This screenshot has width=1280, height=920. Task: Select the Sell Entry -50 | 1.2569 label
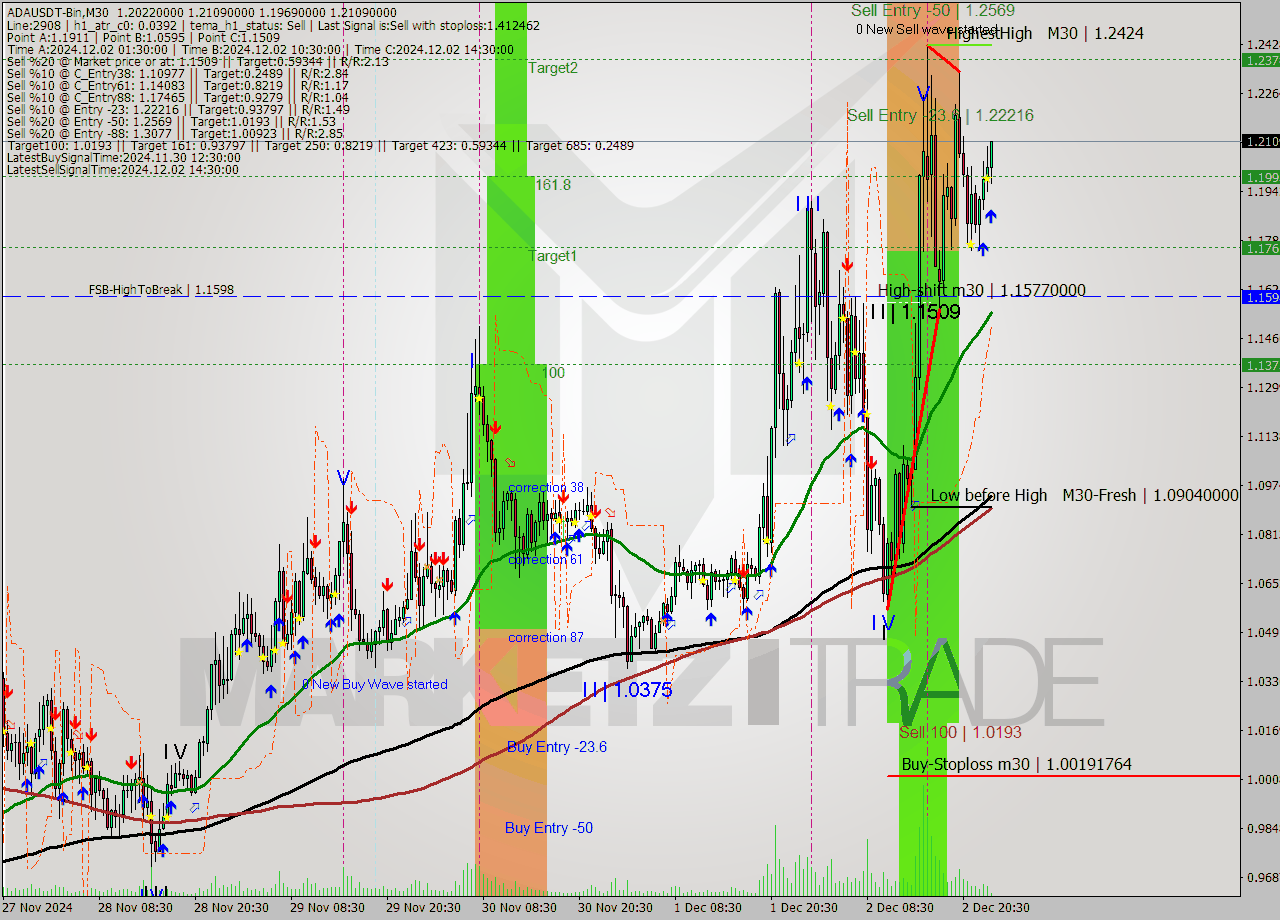(x=933, y=10)
